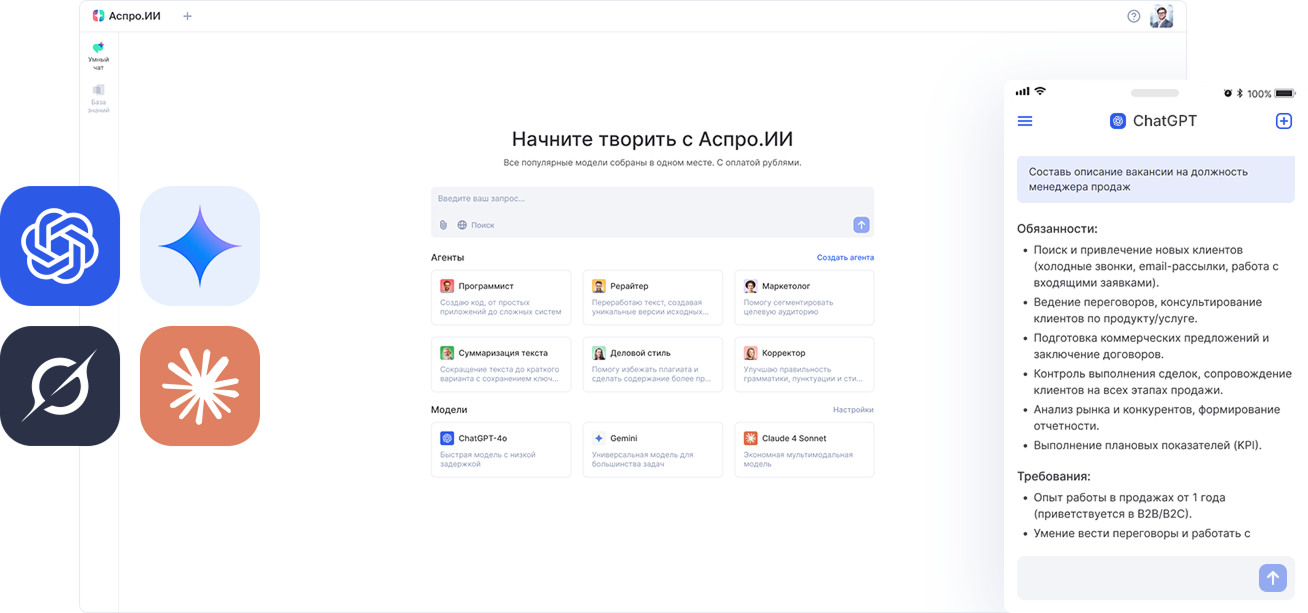
Task: Open the База знаний sidebar section
Action: click(x=98, y=98)
